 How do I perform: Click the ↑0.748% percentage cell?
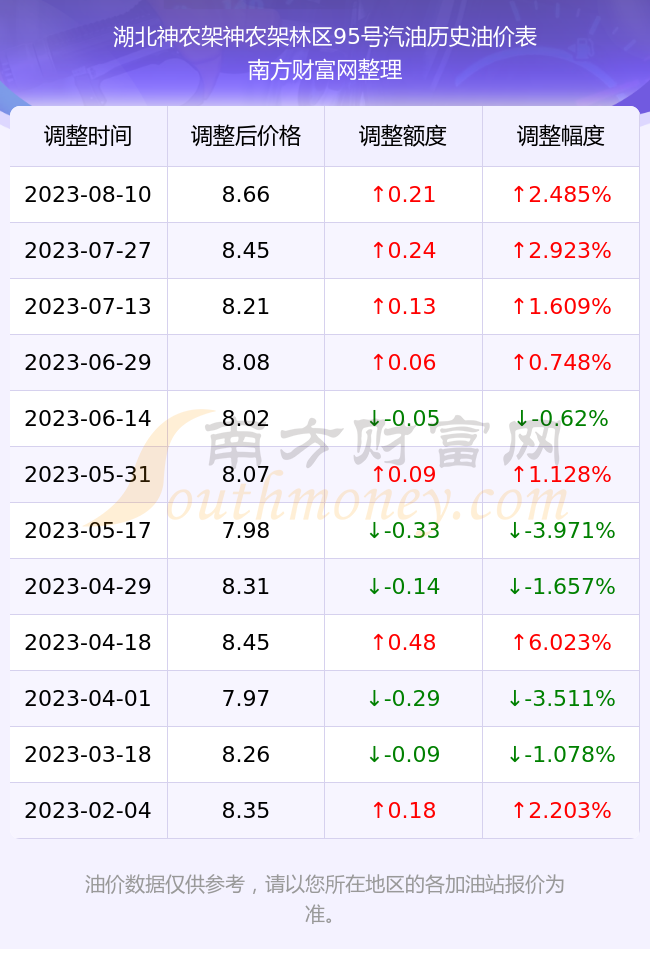point(561,362)
